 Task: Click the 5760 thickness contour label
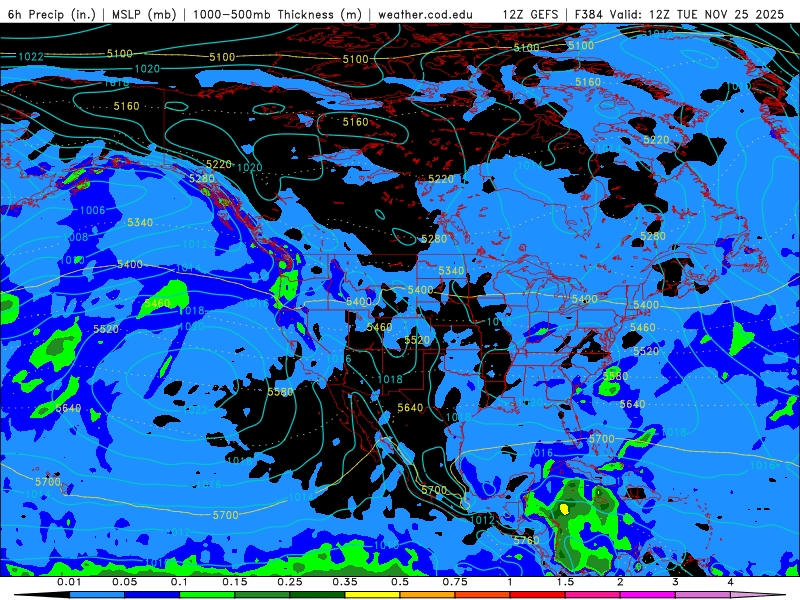(x=527, y=540)
